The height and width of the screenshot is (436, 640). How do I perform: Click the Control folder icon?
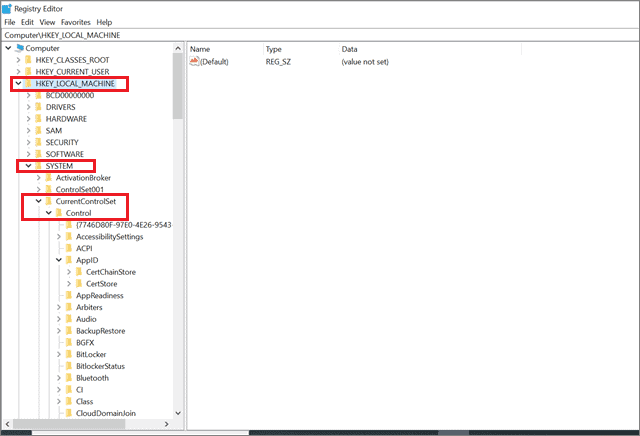coord(59,213)
